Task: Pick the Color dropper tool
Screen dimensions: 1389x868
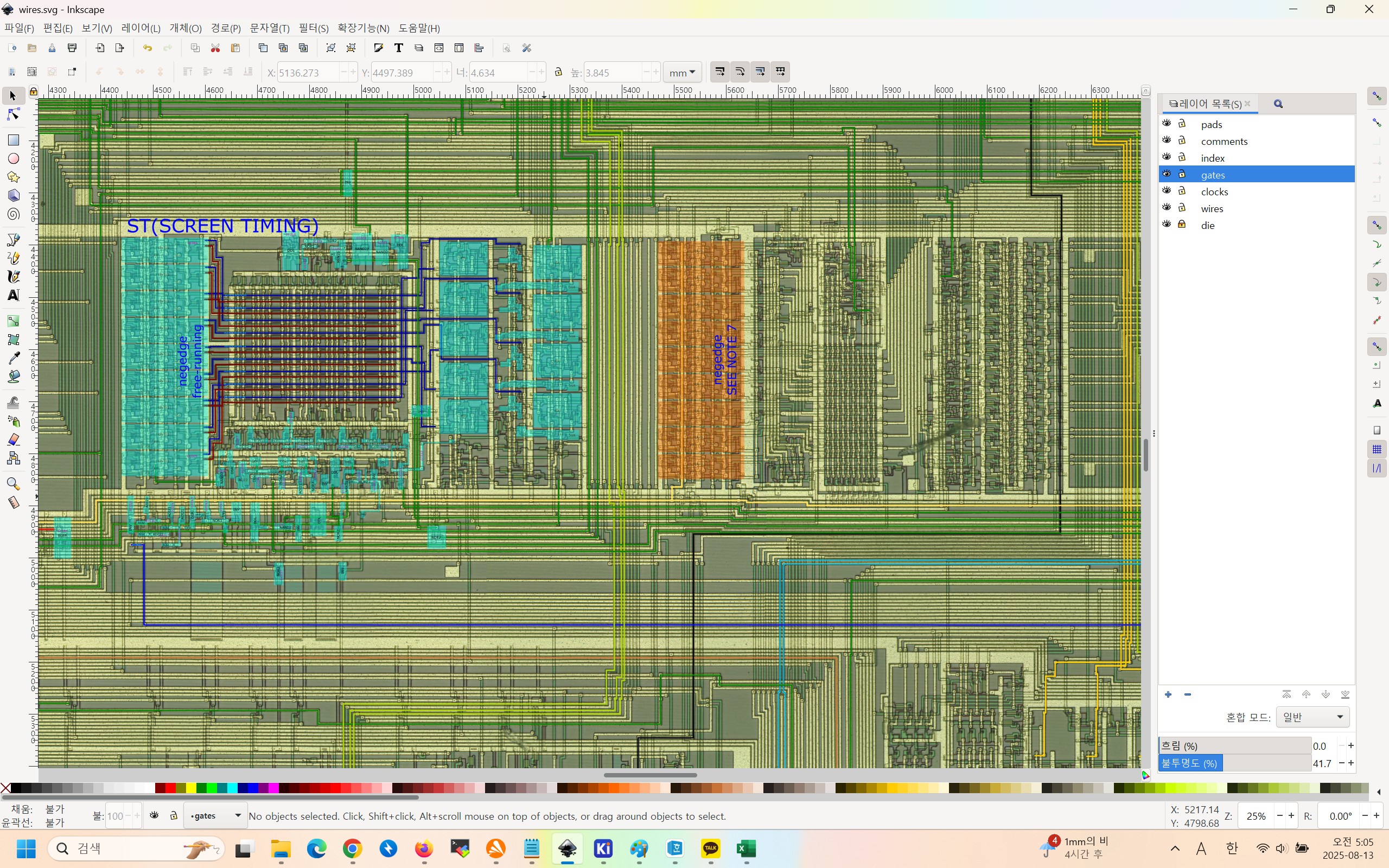Action: (13, 358)
